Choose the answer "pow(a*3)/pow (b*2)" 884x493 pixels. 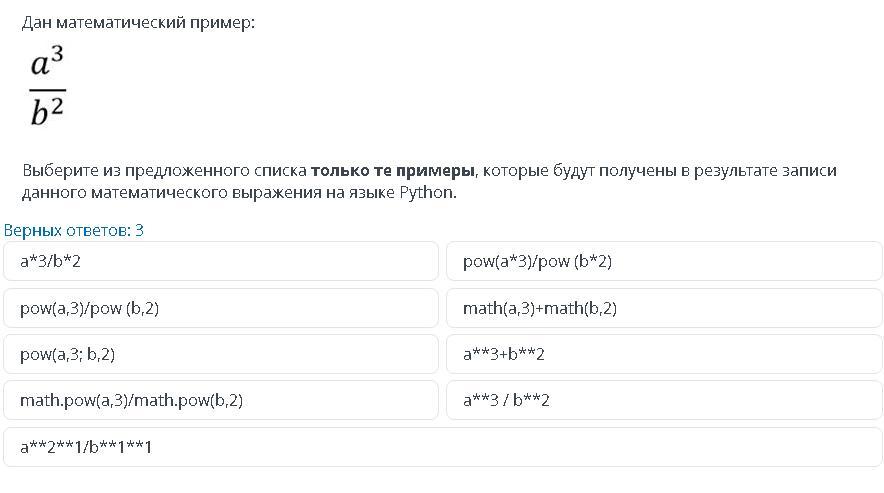click(x=664, y=261)
